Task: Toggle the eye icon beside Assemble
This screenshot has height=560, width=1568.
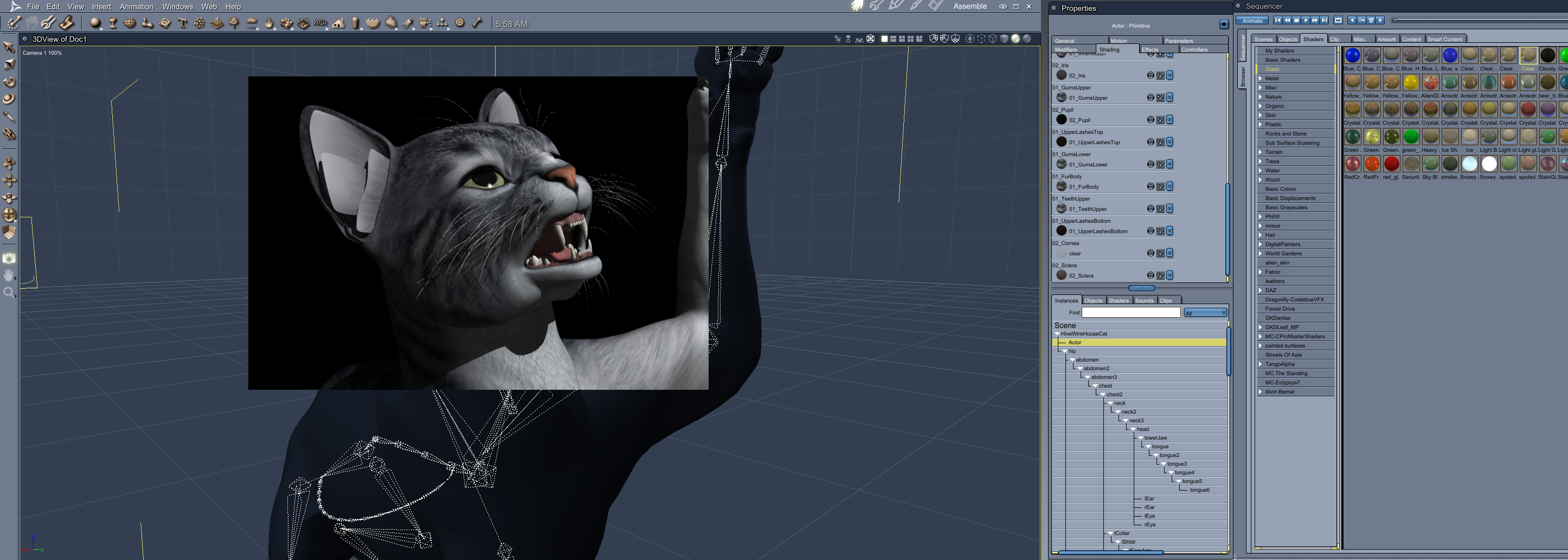Action: coord(1003,7)
